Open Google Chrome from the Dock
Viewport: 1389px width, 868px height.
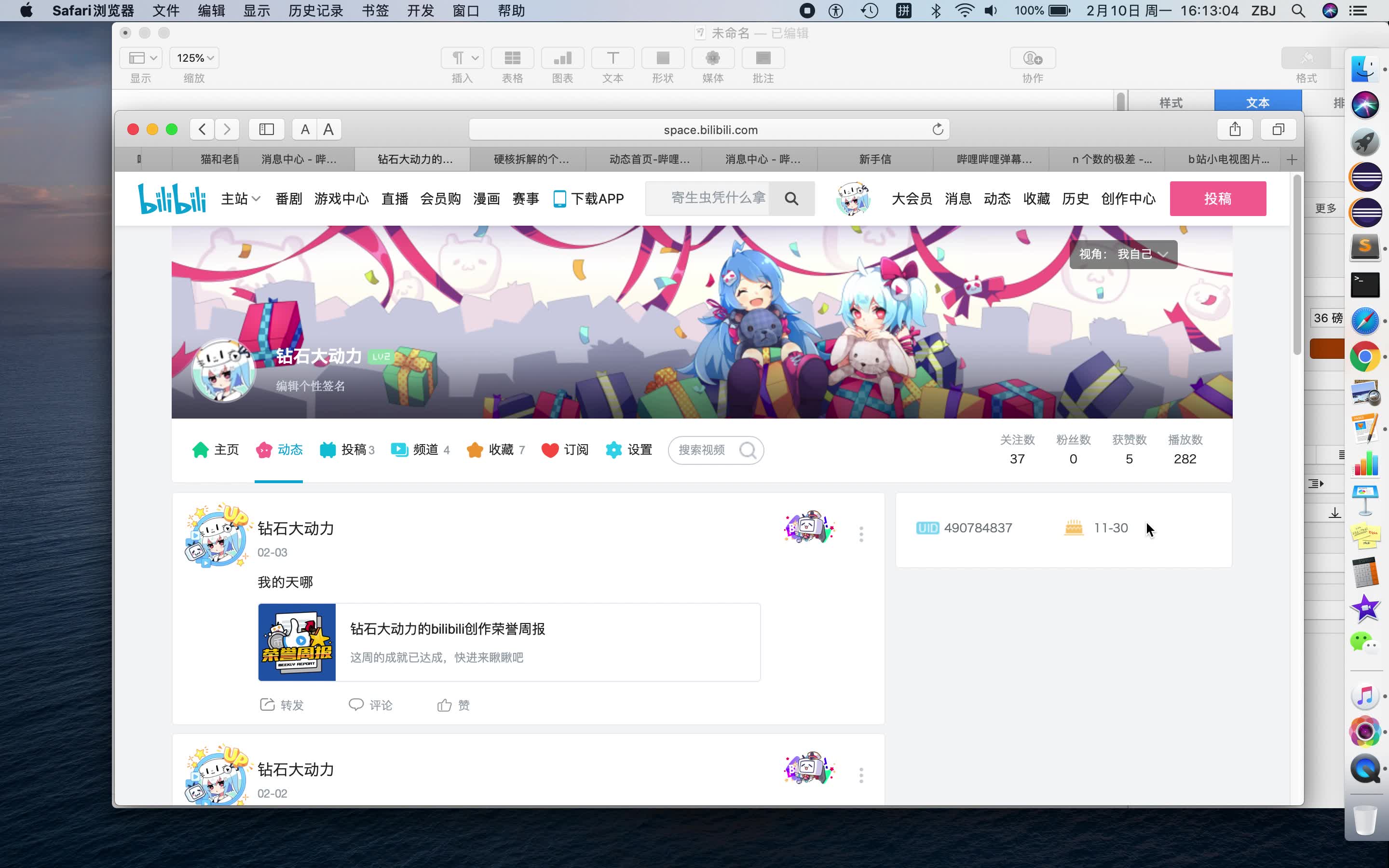[x=1365, y=356]
